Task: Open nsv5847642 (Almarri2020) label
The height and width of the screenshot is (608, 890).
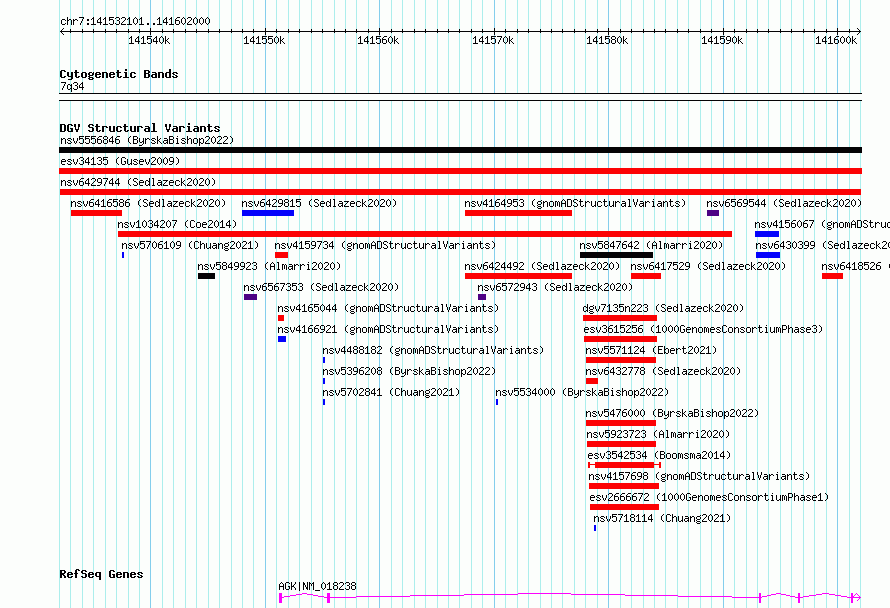Action: point(651,245)
